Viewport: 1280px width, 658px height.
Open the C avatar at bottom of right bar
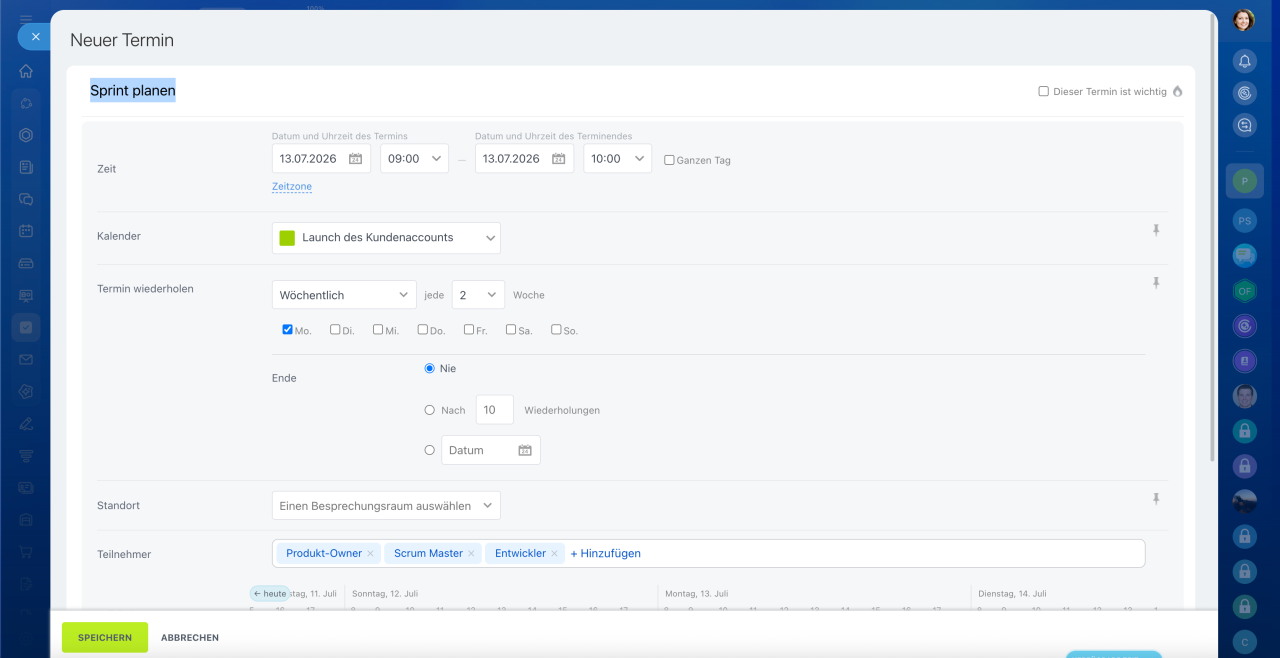1244,641
